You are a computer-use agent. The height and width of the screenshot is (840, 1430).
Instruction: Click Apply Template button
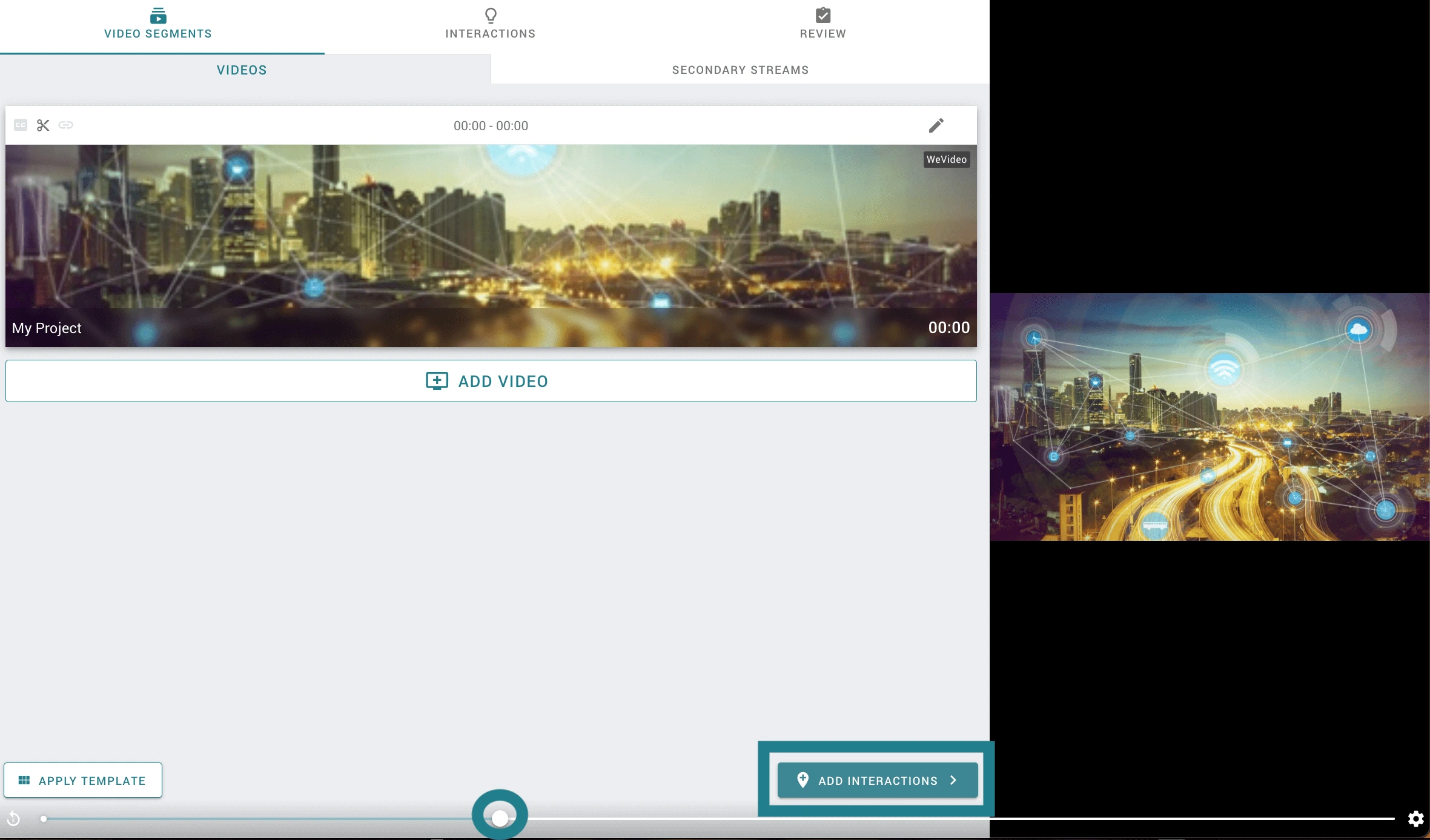[83, 780]
